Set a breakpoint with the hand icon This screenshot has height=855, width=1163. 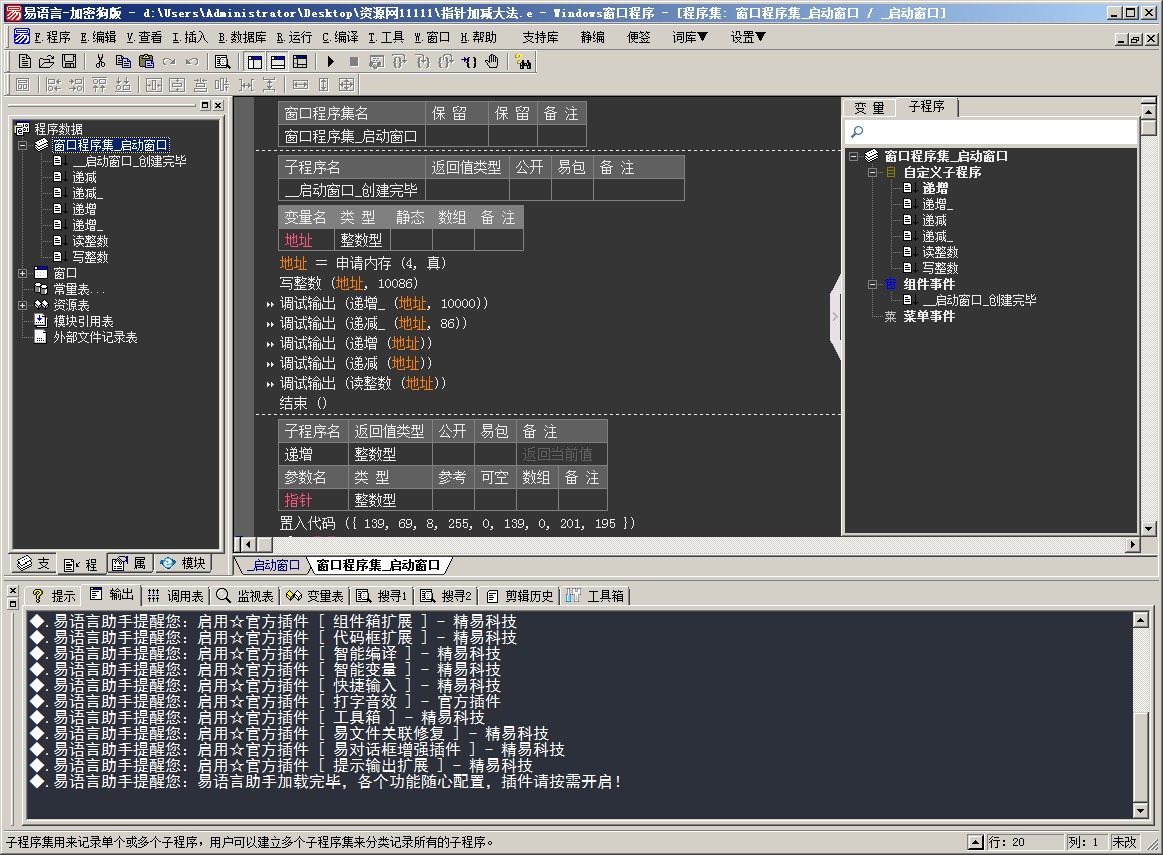(492, 62)
